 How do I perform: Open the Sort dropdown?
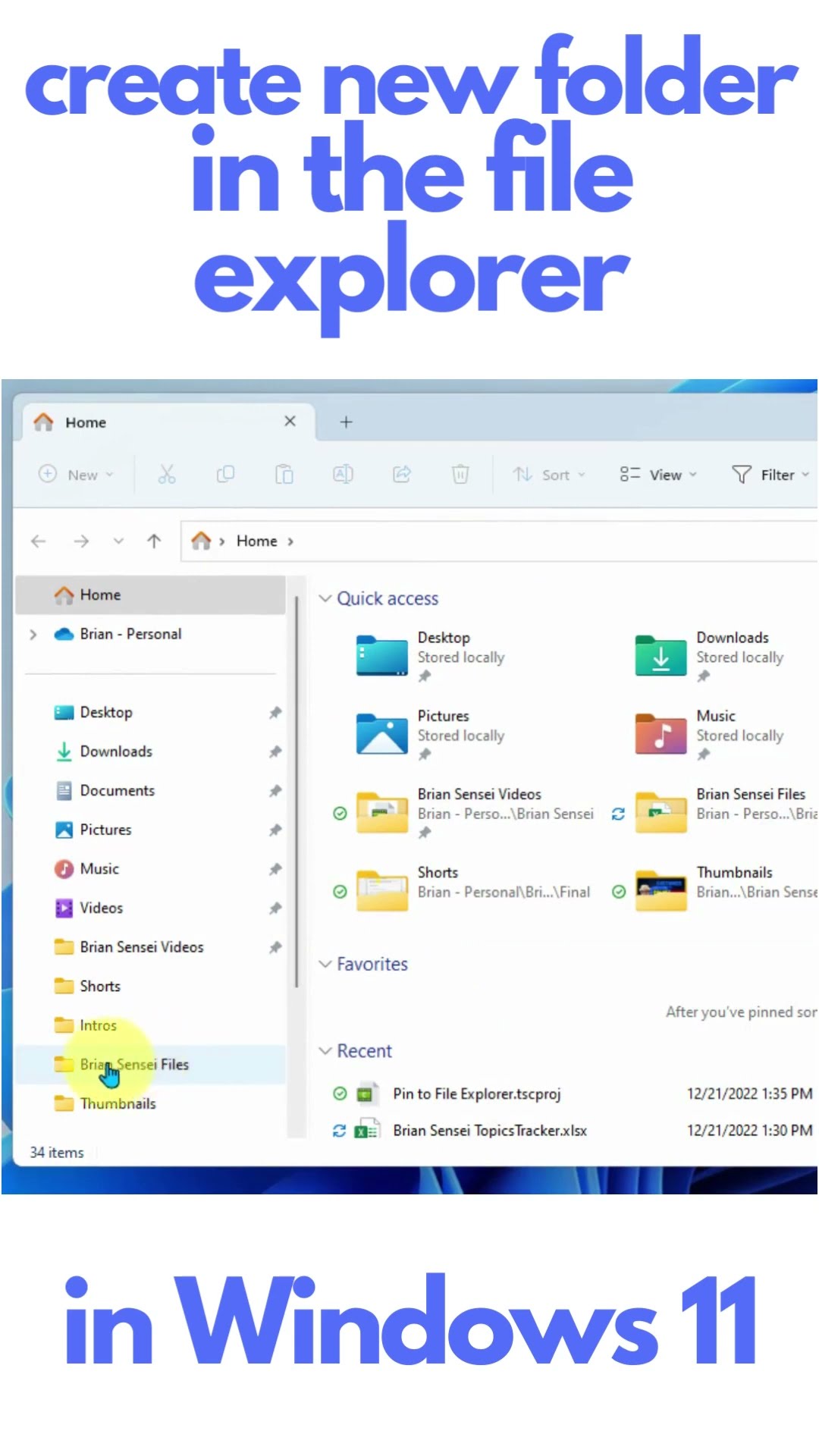click(549, 475)
